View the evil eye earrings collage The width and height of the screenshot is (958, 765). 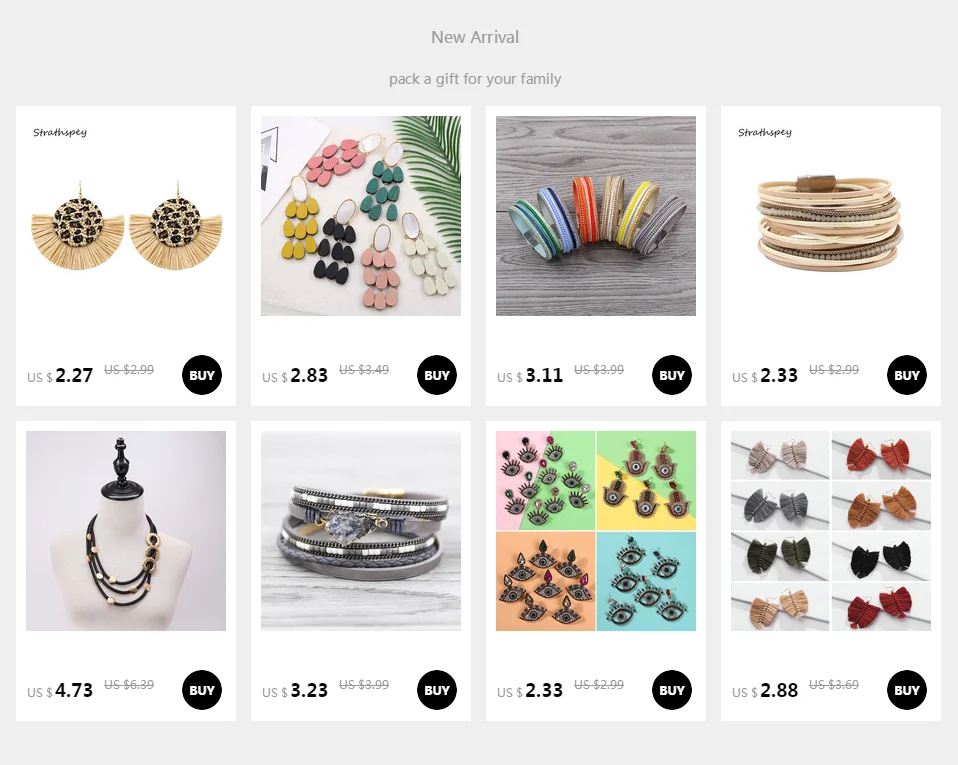[596, 531]
